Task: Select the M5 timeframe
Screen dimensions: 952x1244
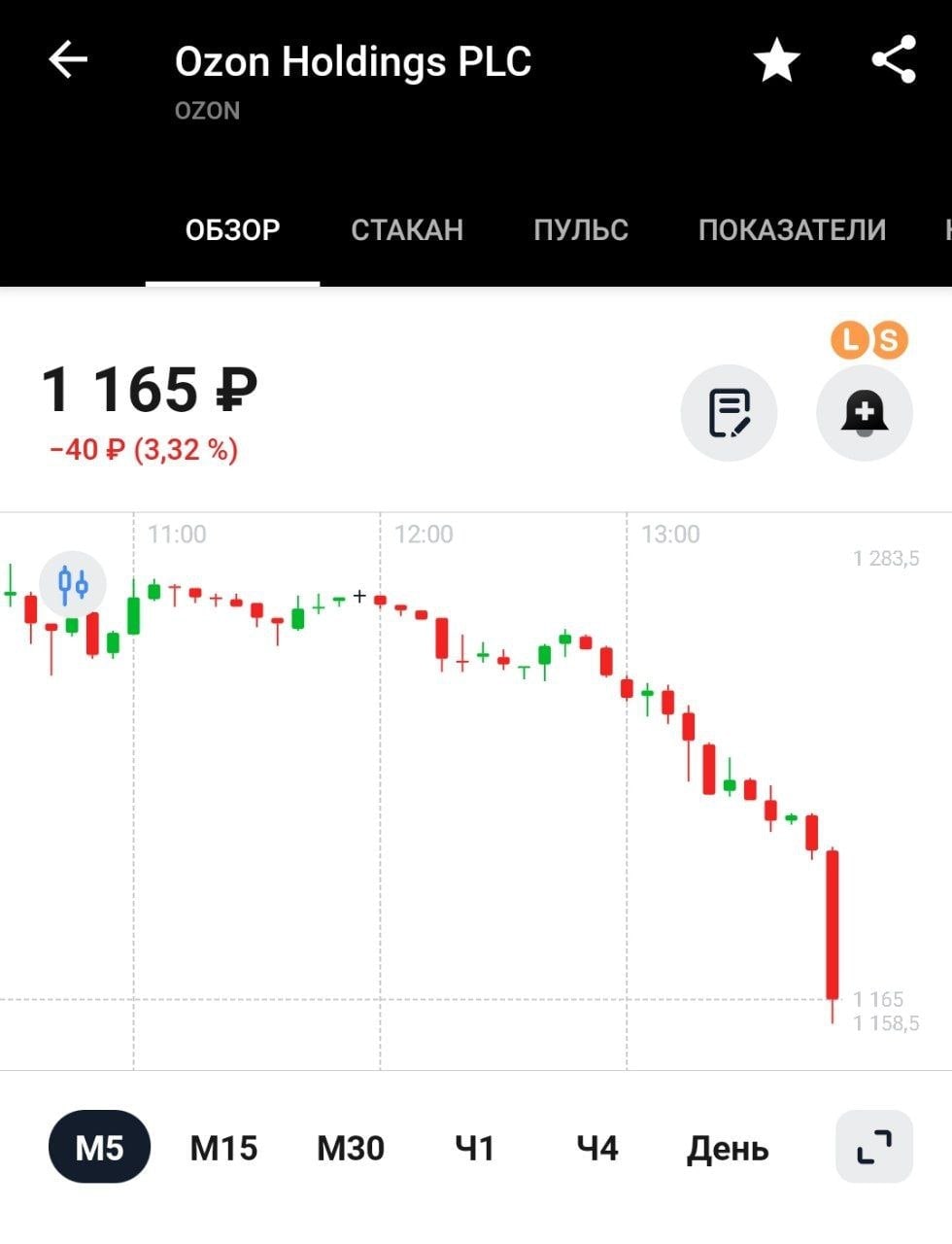Action: pos(99,1148)
